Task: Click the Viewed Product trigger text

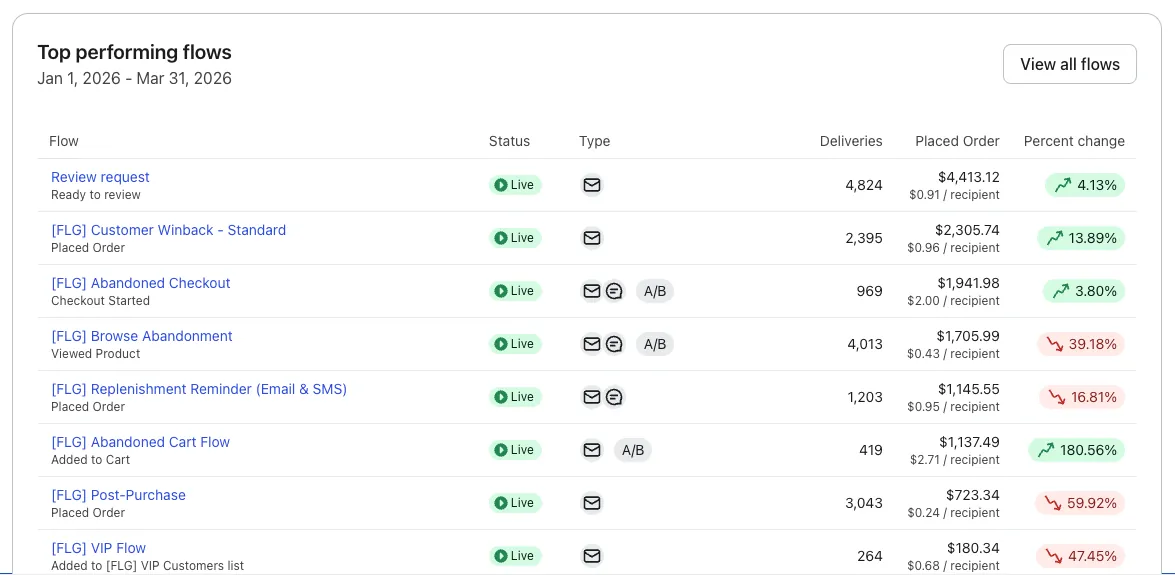Action: point(96,354)
